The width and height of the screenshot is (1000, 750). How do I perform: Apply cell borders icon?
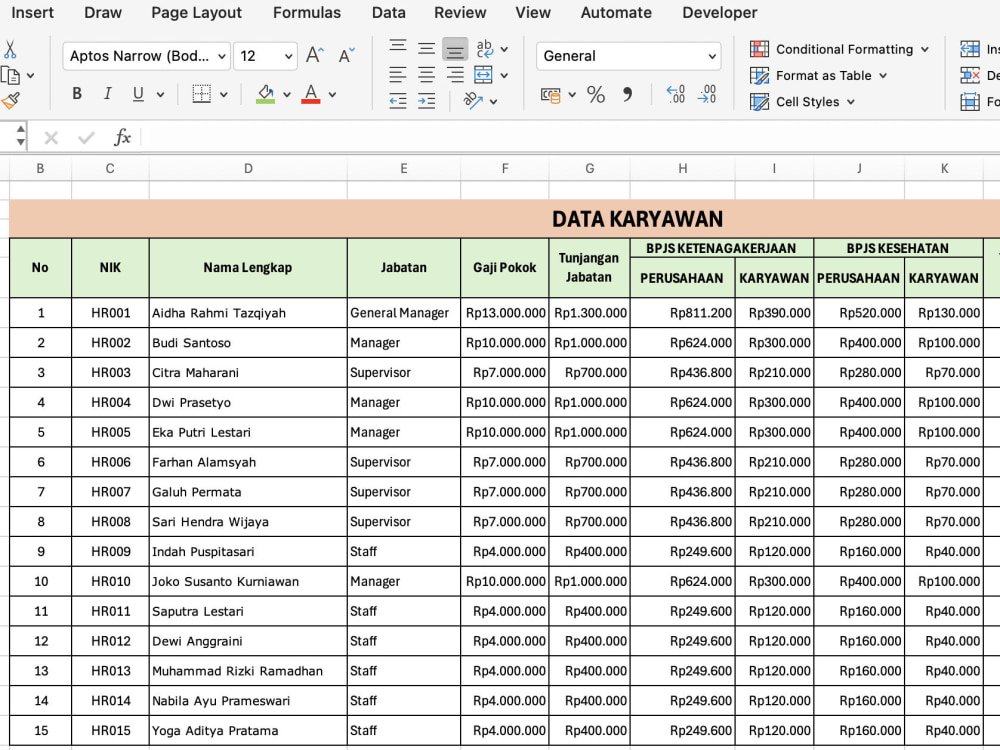click(x=202, y=94)
